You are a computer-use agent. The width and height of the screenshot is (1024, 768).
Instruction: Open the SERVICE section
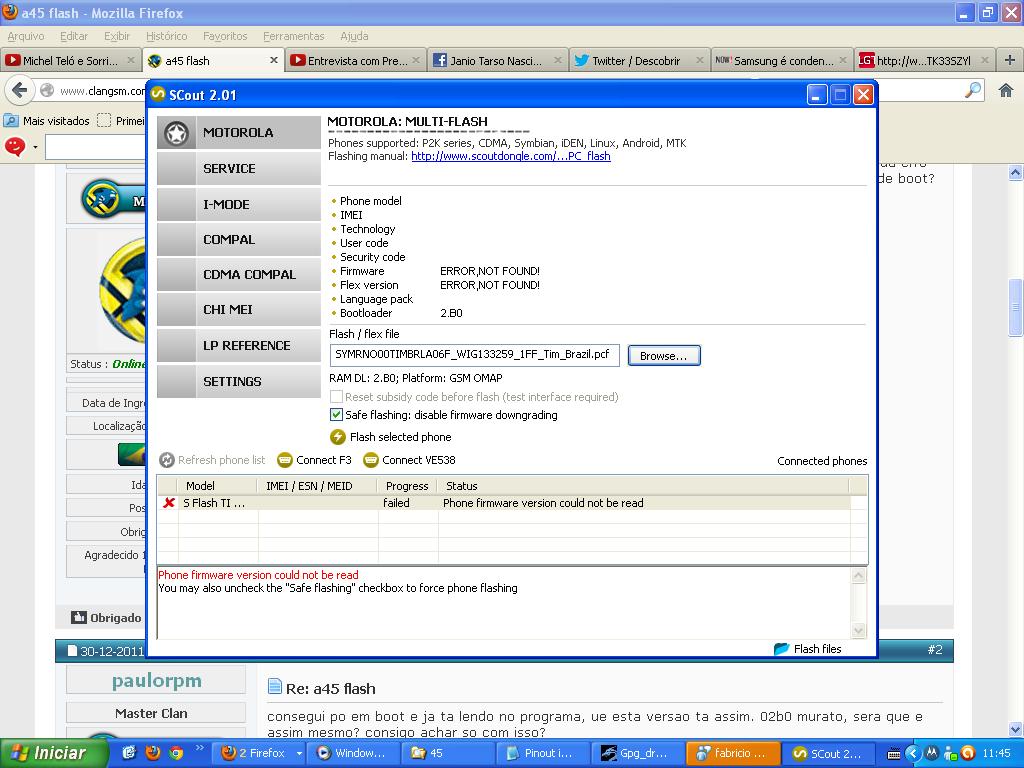pos(239,168)
